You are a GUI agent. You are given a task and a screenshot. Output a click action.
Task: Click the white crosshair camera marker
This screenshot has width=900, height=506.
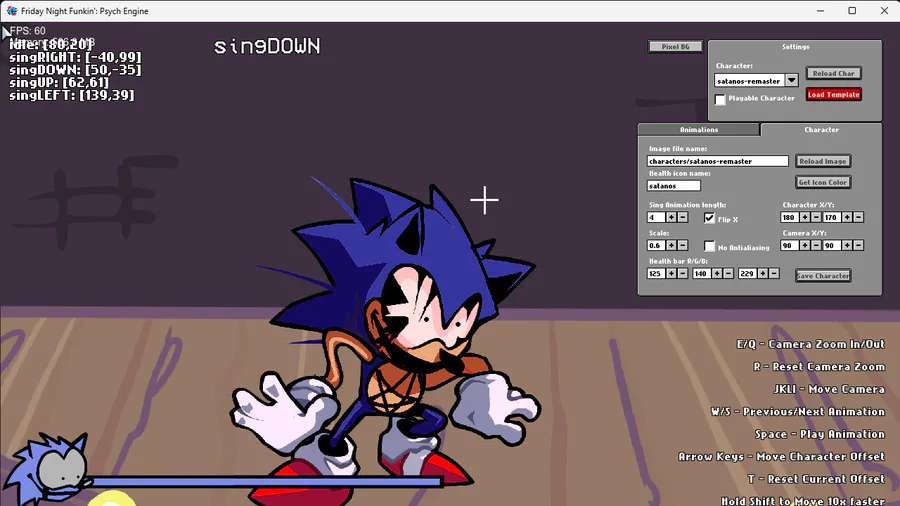484,200
